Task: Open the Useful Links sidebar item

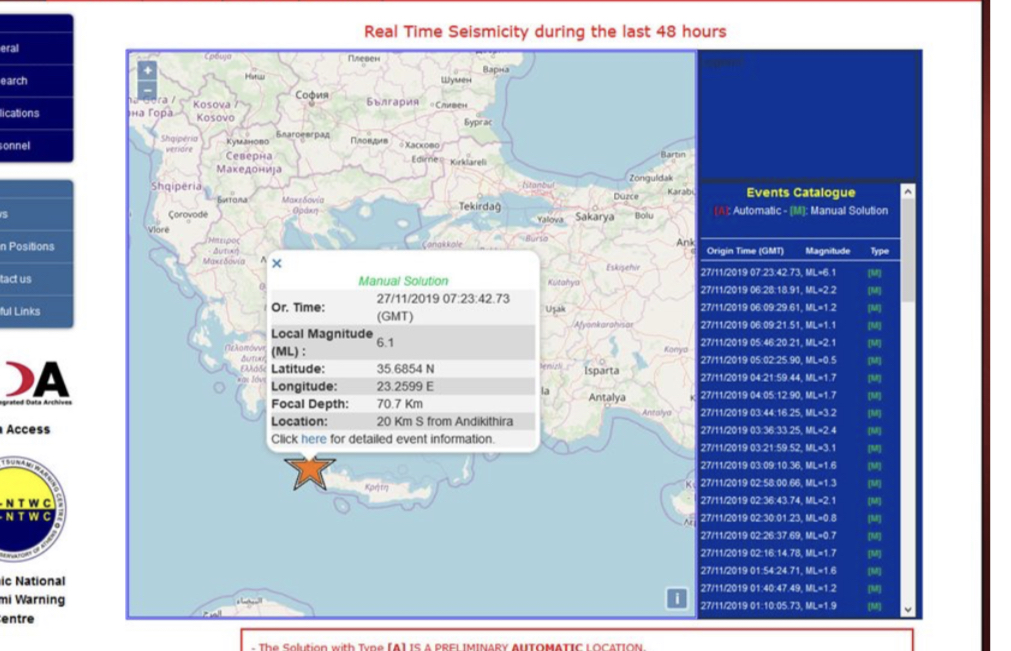Action: pos(36,311)
